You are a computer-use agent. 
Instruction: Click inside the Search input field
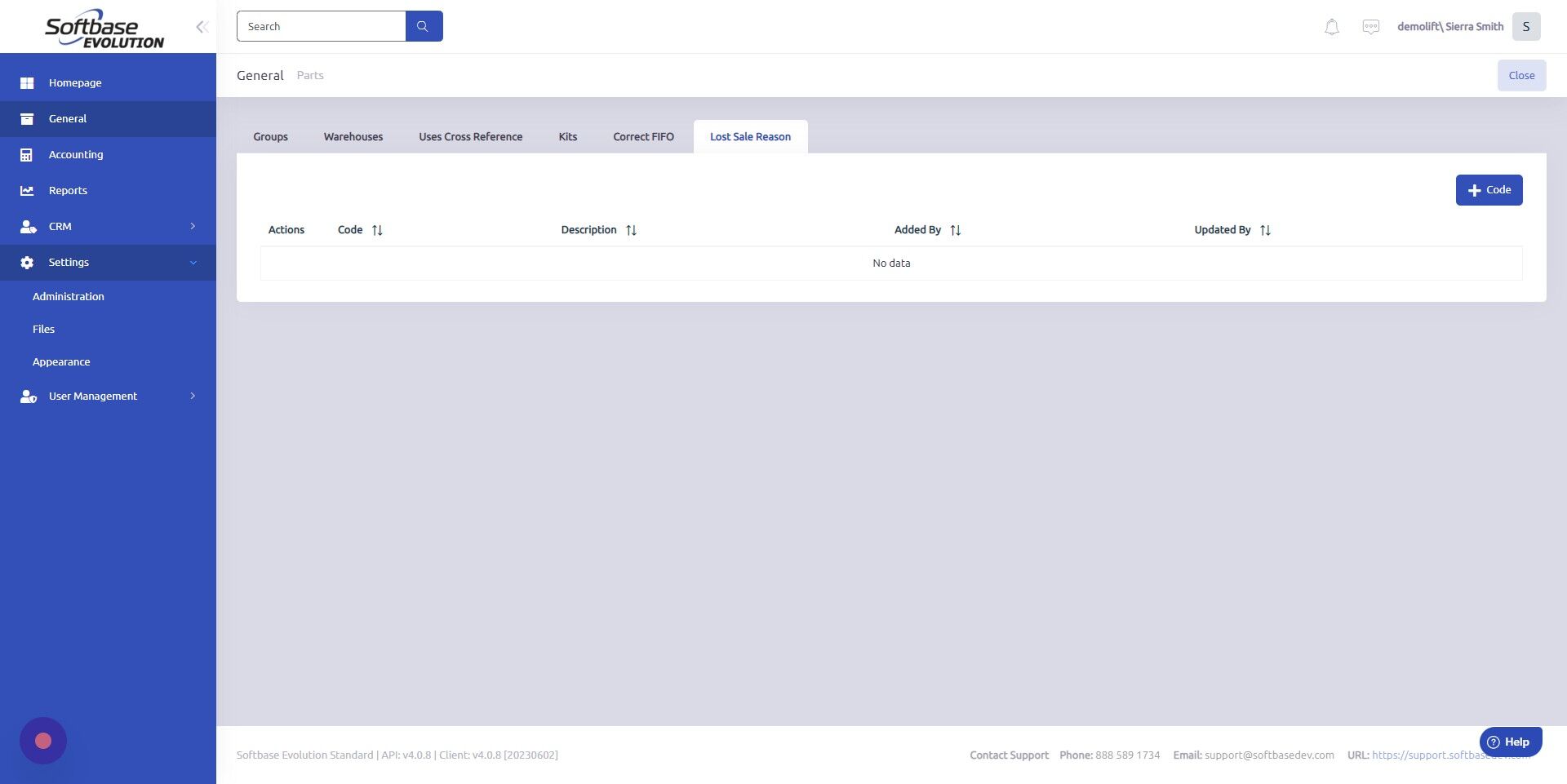point(322,25)
